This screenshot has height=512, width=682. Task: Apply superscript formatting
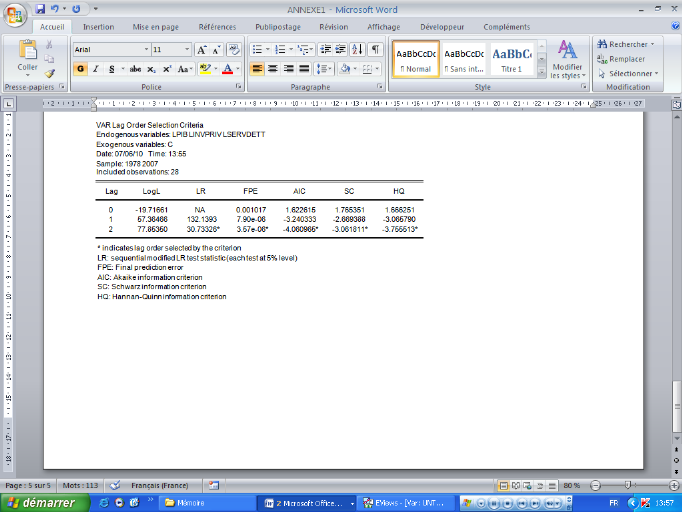click(167, 69)
